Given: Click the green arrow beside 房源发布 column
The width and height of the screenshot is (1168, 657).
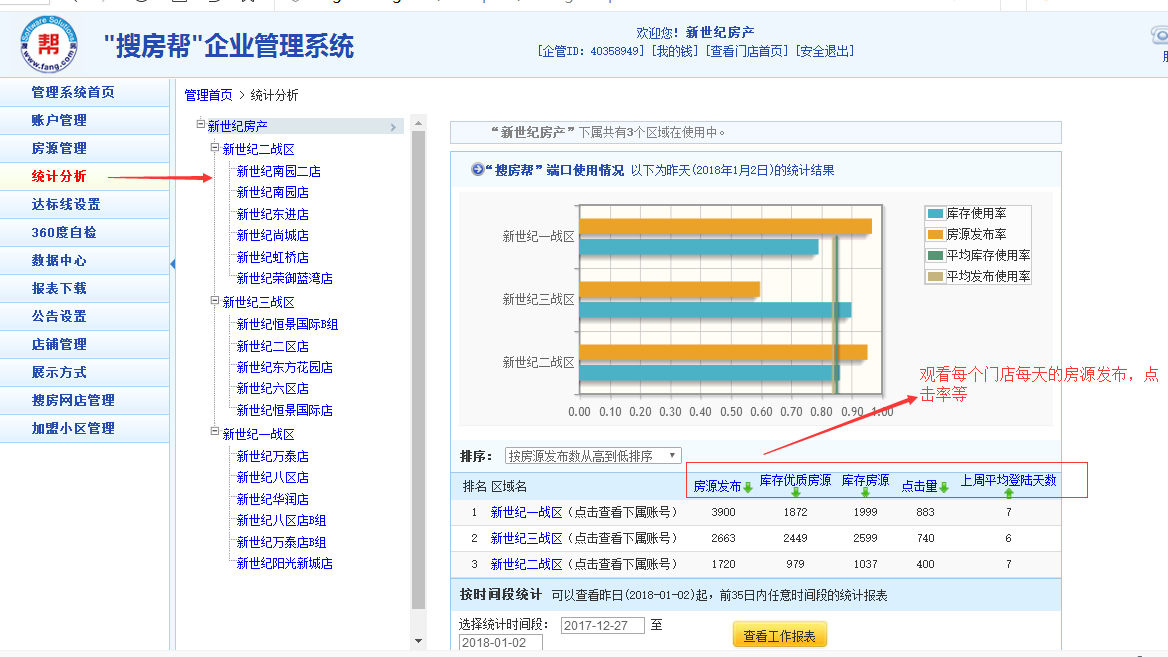Looking at the screenshot, I should click(x=748, y=487).
